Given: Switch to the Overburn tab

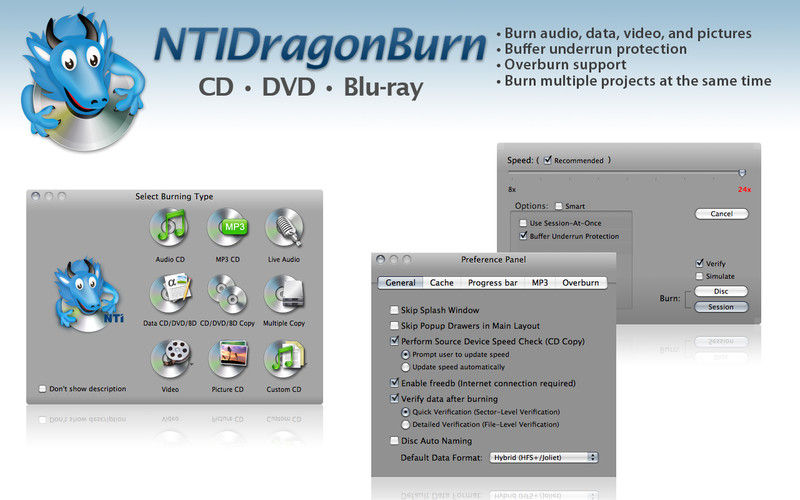Looking at the screenshot, I should pyautogui.click(x=581, y=283).
